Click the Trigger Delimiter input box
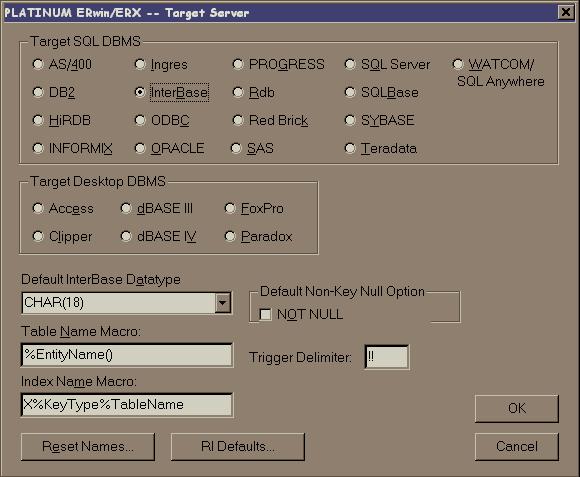 [x=387, y=357]
